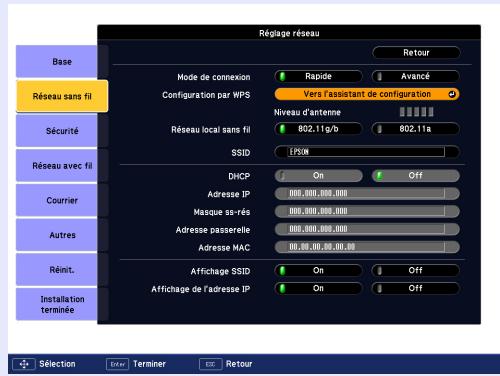Select 802.11a wireless mode
This screenshot has width=500, height=376.
pyautogui.click(x=416, y=129)
